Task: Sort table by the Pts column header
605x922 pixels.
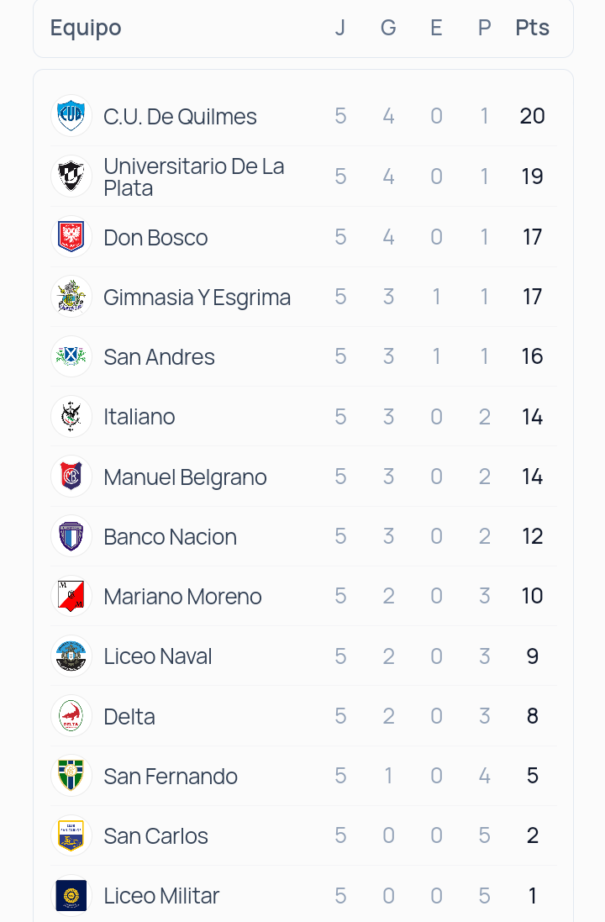Action: click(x=532, y=28)
